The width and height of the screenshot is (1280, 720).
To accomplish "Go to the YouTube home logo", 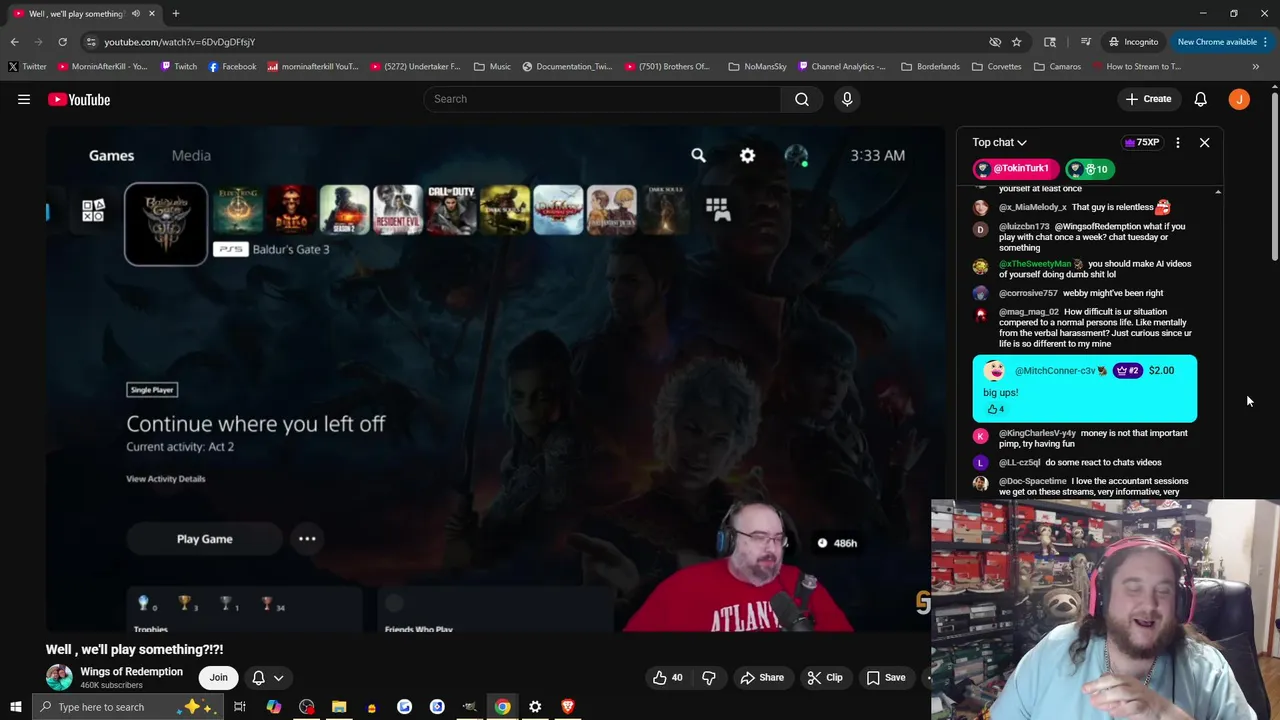I will 79,99.
